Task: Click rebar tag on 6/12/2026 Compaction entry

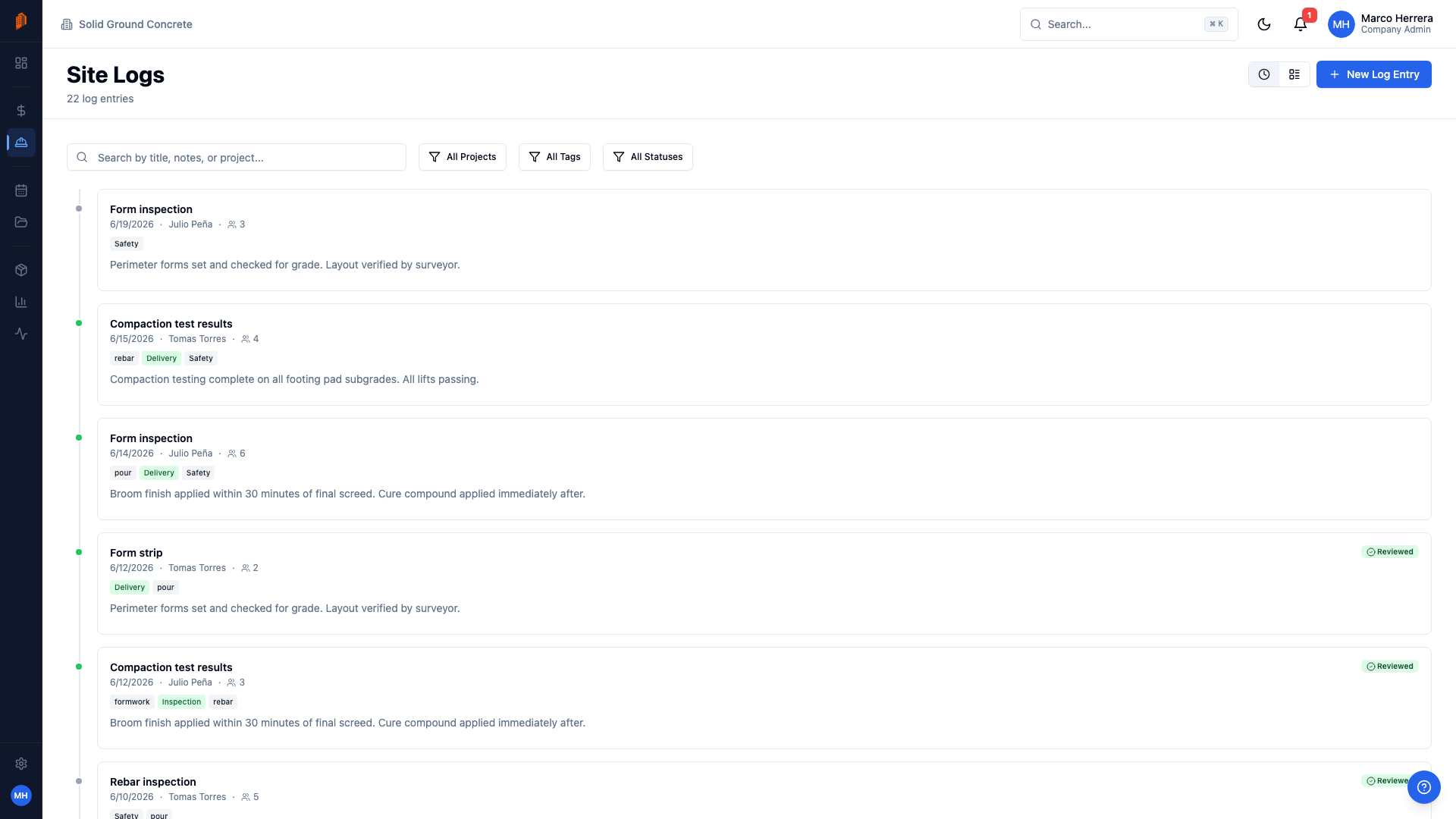Action: [x=223, y=701]
